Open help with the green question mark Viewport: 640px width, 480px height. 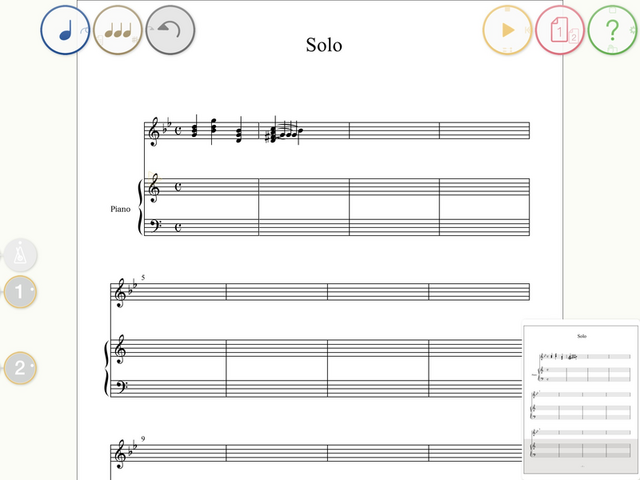pyautogui.click(x=612, y=30)
